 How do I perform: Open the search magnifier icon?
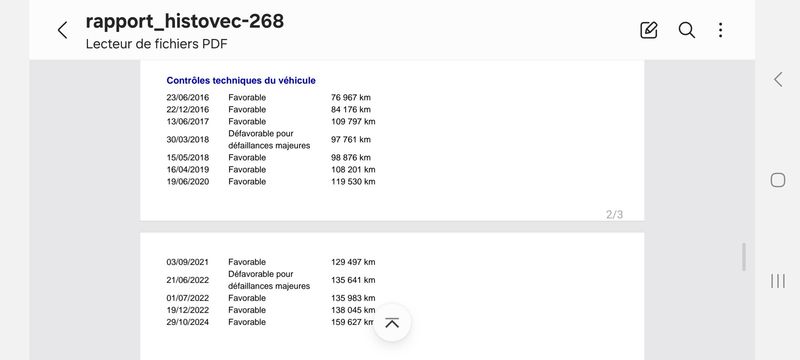coord(687,30)
